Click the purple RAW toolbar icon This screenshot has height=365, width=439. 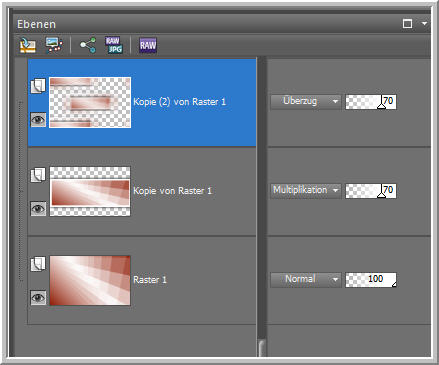(x=148, y=45)
